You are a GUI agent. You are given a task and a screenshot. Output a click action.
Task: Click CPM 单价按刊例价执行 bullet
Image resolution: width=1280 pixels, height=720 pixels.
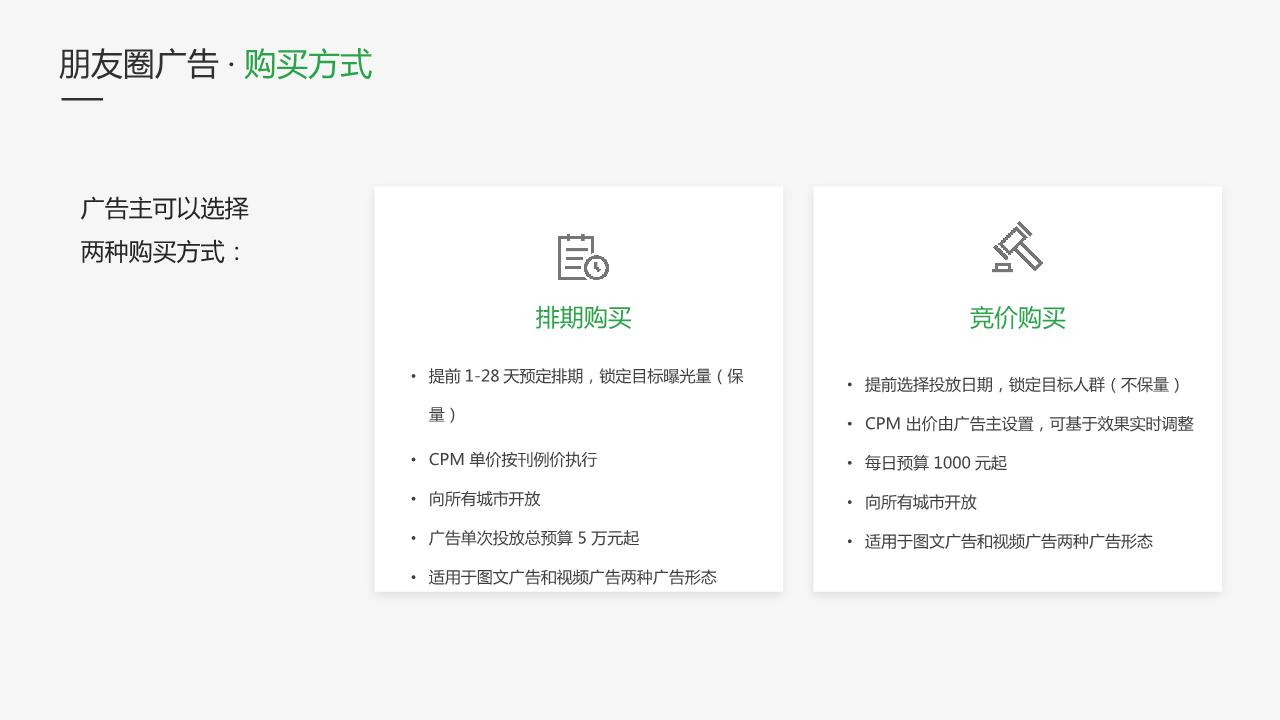tap(513, 460)
